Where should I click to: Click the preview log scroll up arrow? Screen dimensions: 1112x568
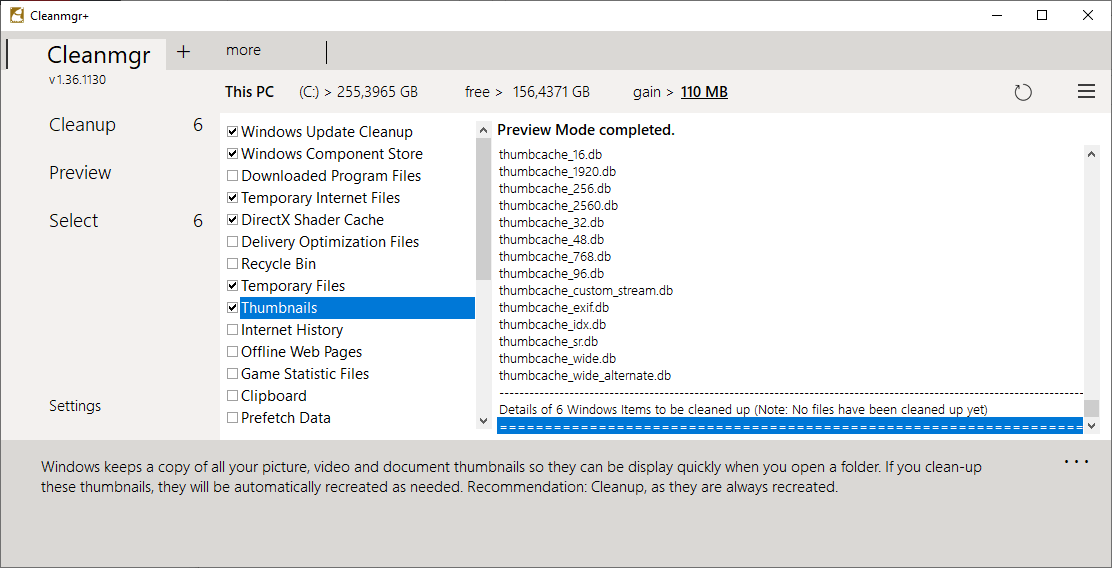pos(1091,153)
